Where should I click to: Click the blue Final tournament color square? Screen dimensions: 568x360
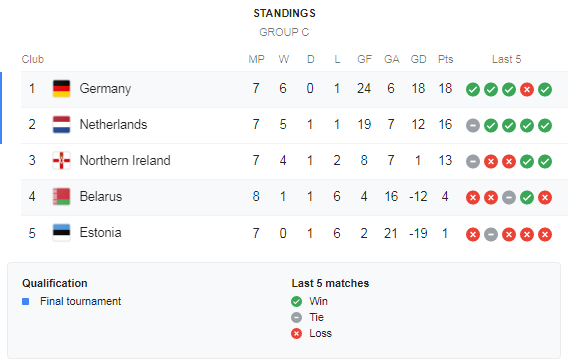25,302
